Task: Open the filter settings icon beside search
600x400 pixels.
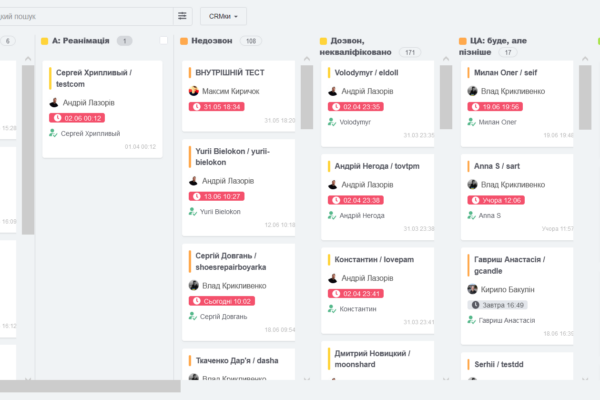Action: (182, 16)
